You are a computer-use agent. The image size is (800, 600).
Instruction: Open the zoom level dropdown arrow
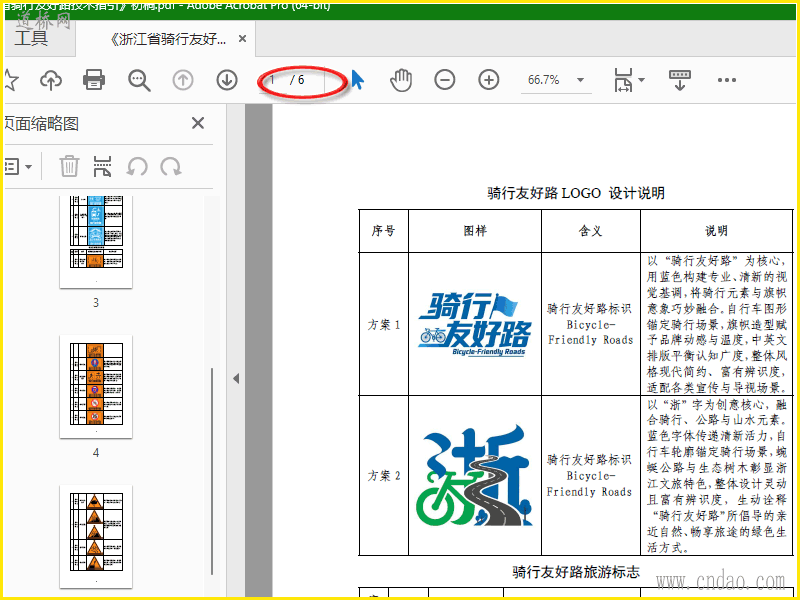point(580,80)
